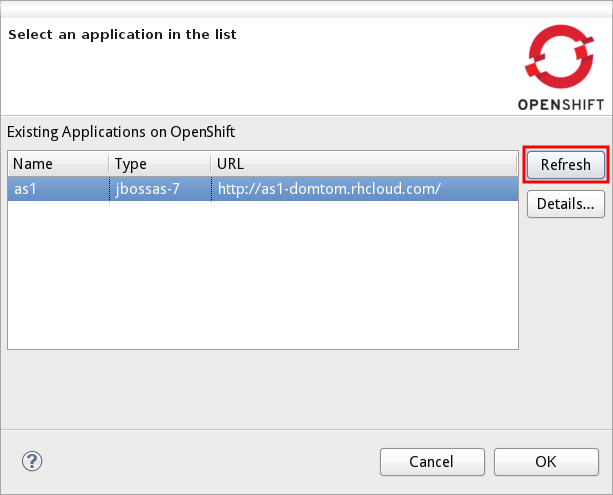Open application Details... button

click(x=566, y=204)
